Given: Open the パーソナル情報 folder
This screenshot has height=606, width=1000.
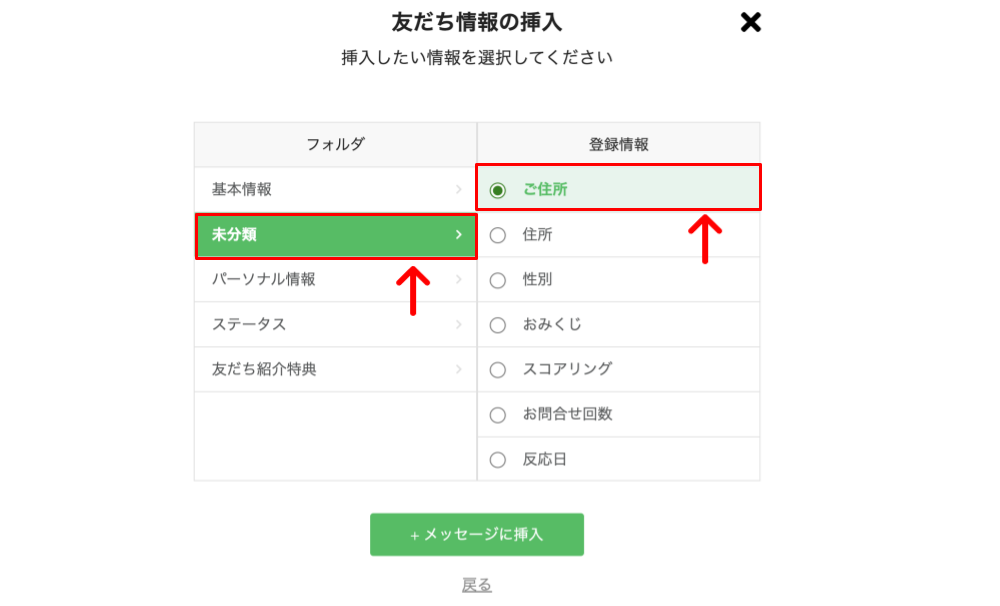Looking at the screenshot, I should (335, 279).
